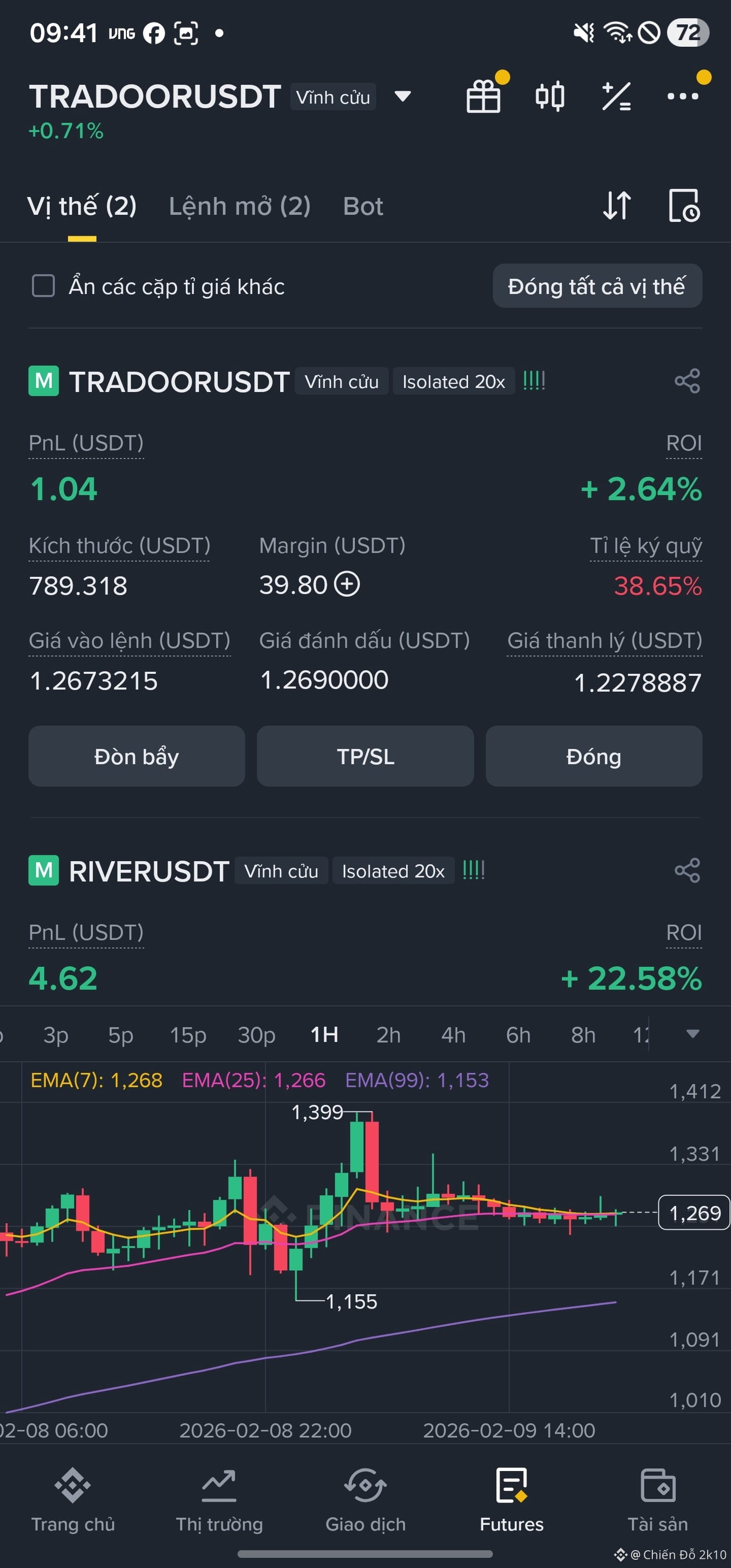This screenshot has width=731, height=1568.
Task: Tap the sort positions arrows icon
Action: (617, 205)
